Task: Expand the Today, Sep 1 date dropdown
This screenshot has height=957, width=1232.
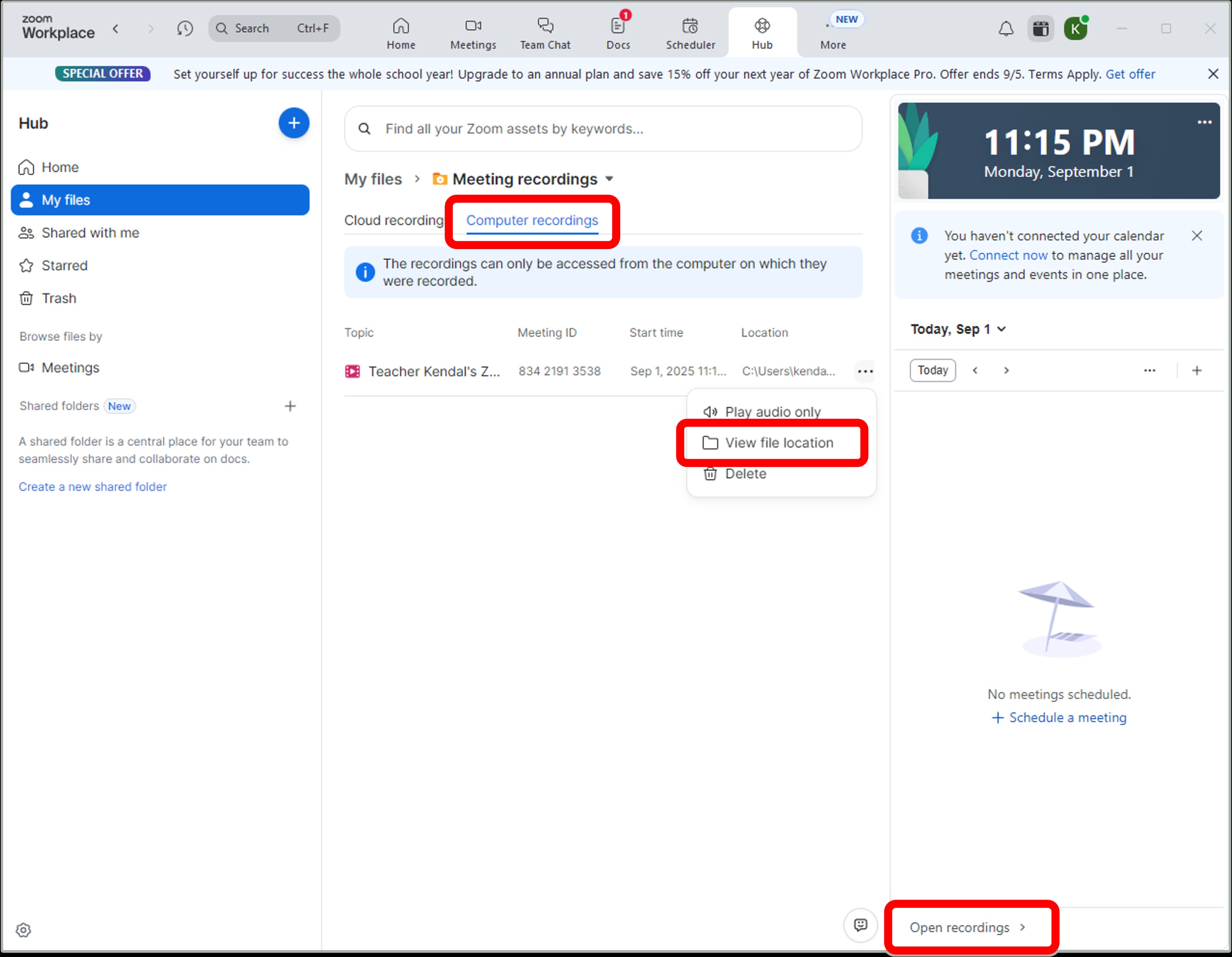Action: (1001, 330)
